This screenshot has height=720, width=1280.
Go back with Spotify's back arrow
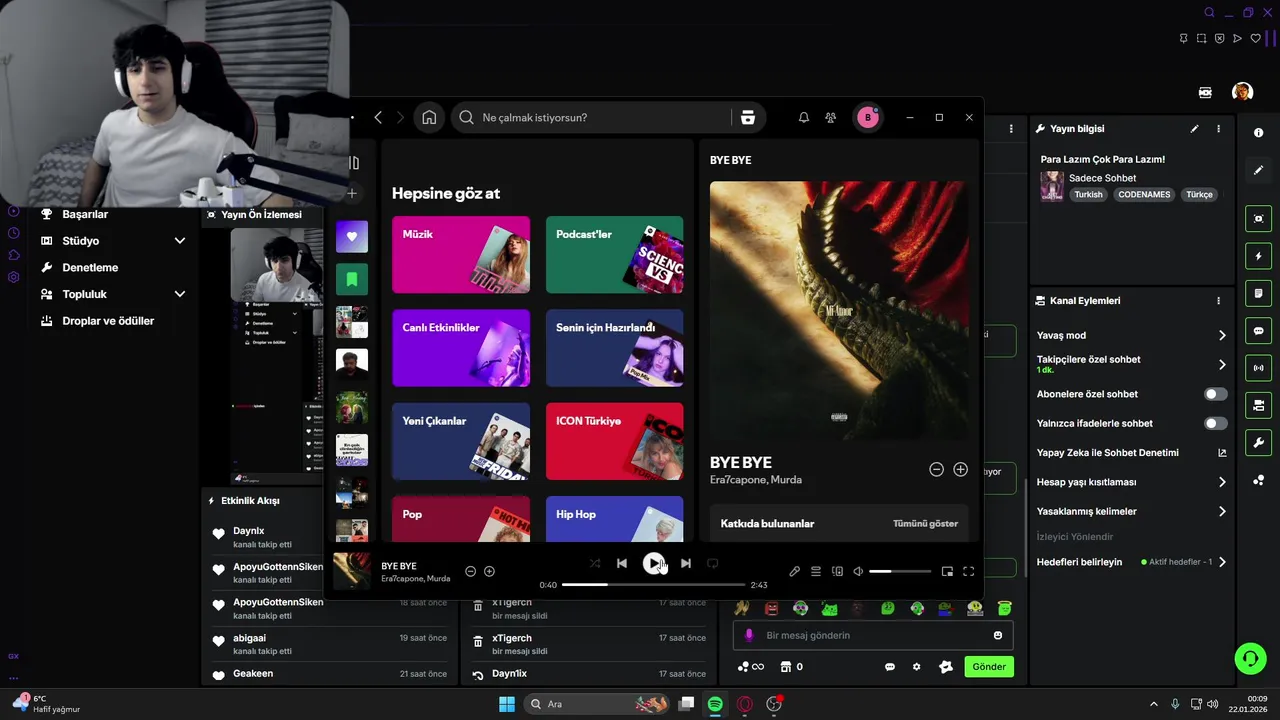pyautogui.click(x=378, y=118)
